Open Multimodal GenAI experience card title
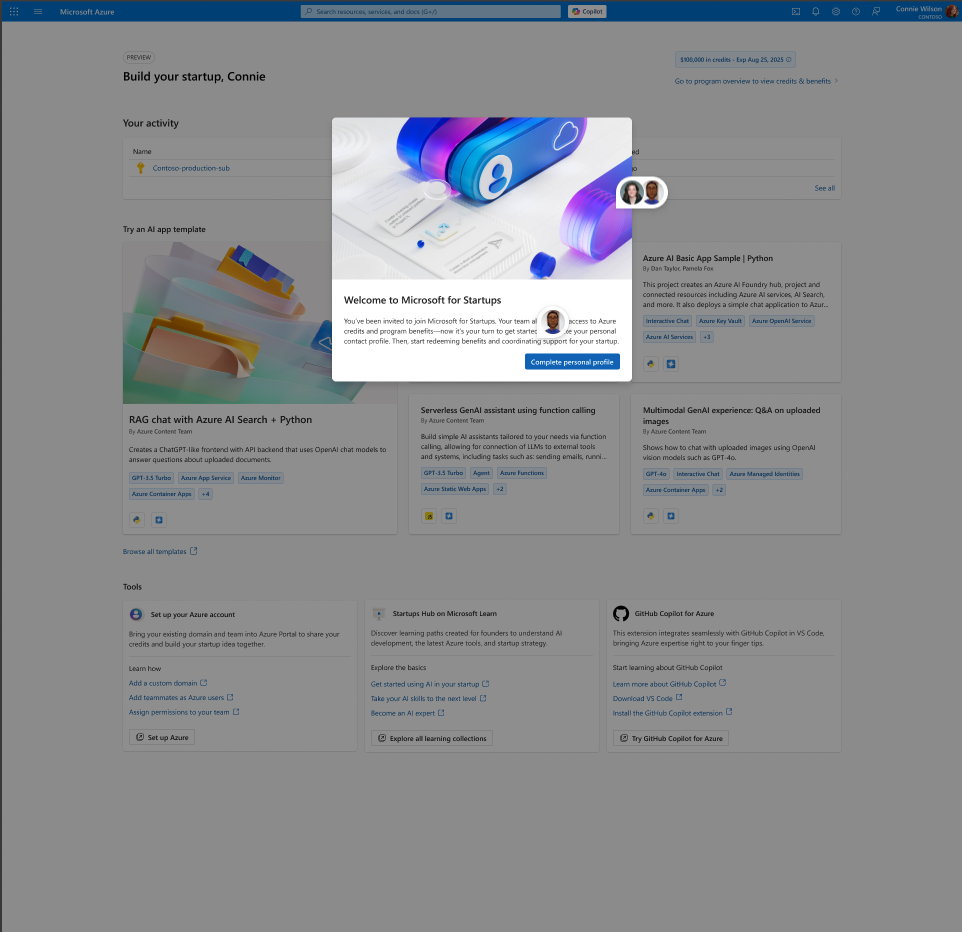The image size is (962, 932). tap(731, 415)
